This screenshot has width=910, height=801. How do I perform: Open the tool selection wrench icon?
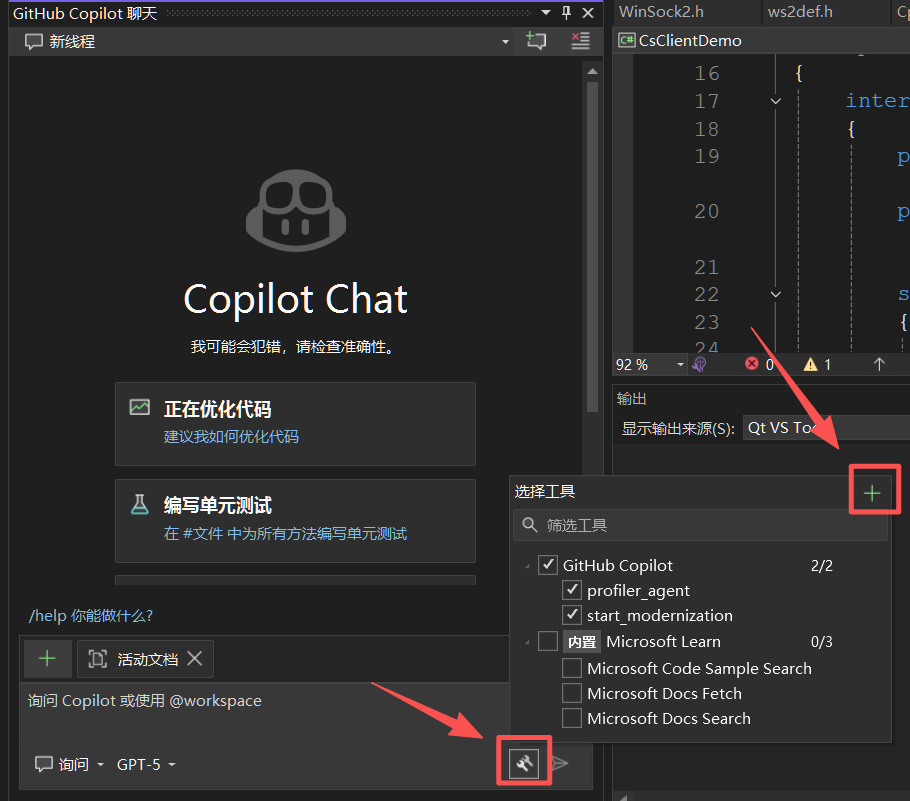click(523, 763)
